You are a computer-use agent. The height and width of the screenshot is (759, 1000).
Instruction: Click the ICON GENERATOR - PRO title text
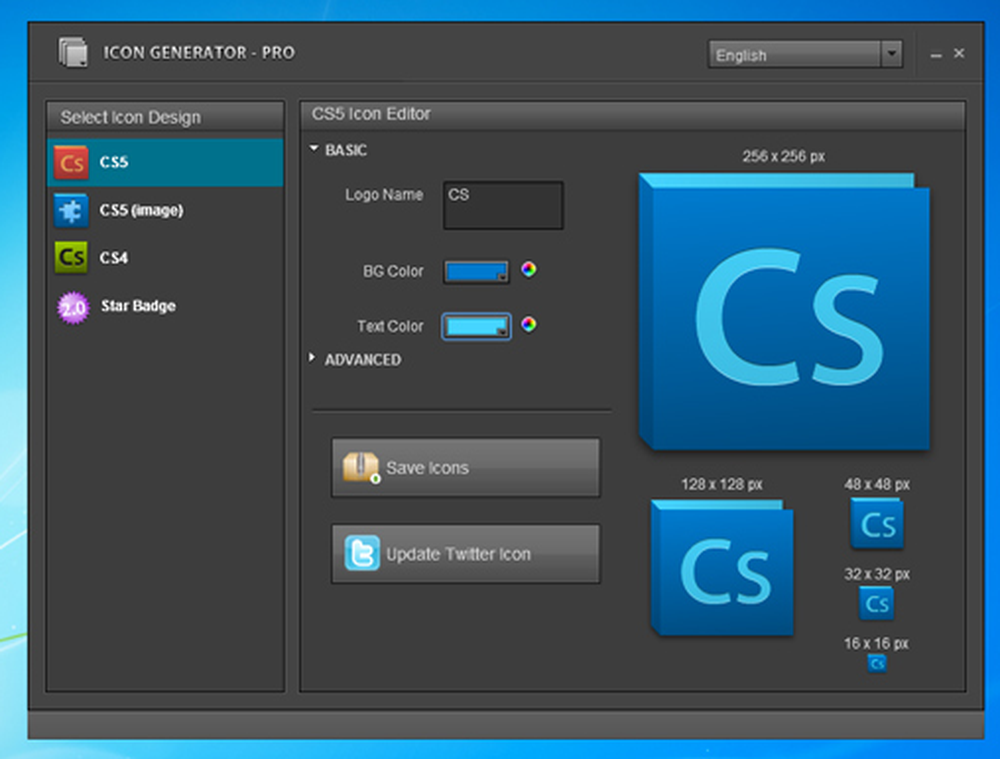pos(199,52)
